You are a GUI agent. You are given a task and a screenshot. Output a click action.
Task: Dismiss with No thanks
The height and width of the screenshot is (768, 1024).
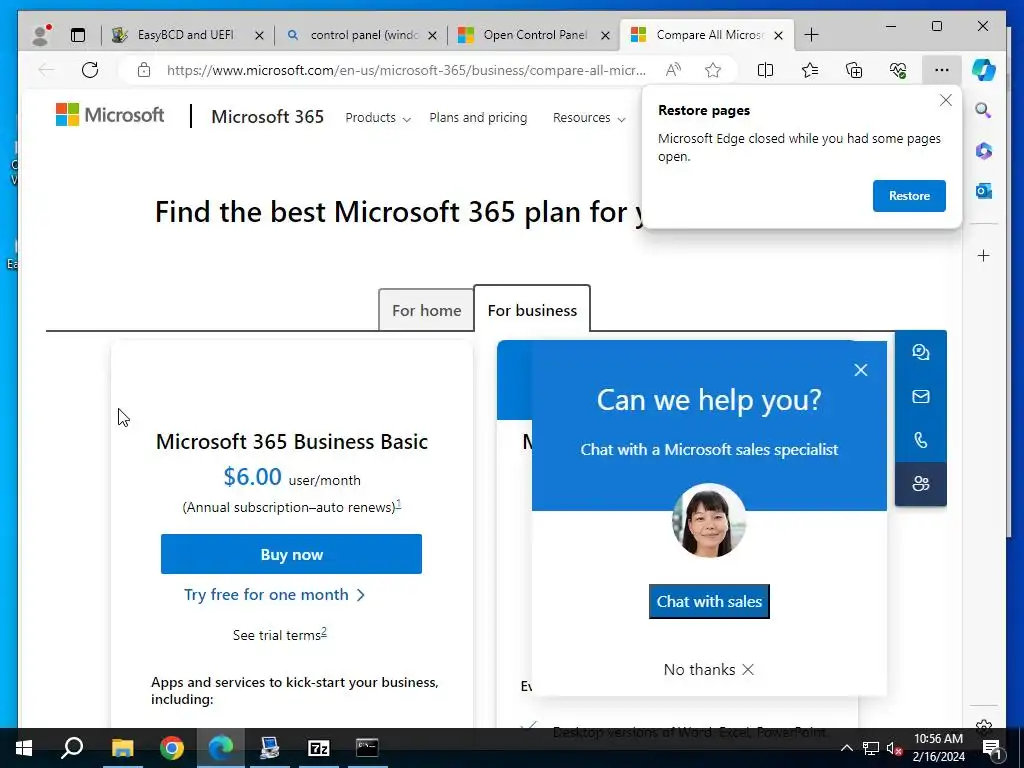point(709,669)
